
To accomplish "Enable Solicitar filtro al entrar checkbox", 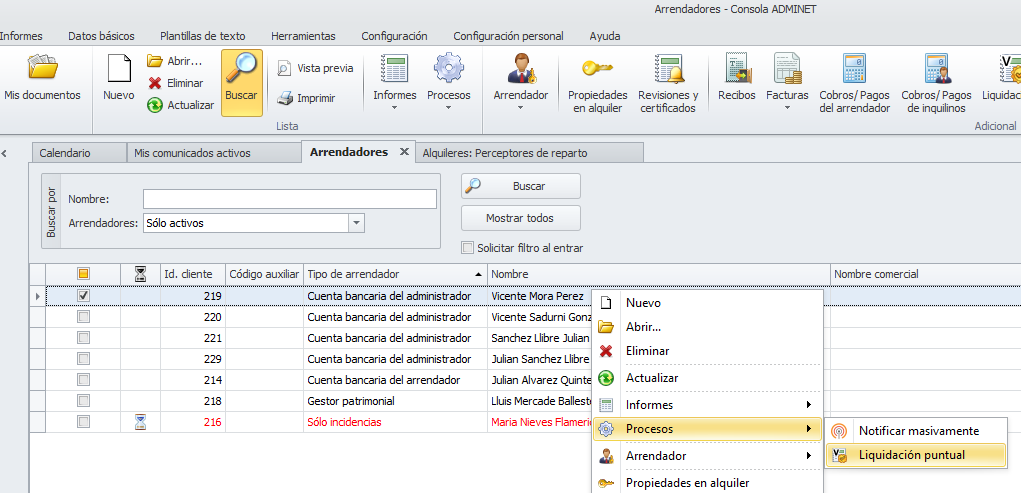I will click(467, 248).
